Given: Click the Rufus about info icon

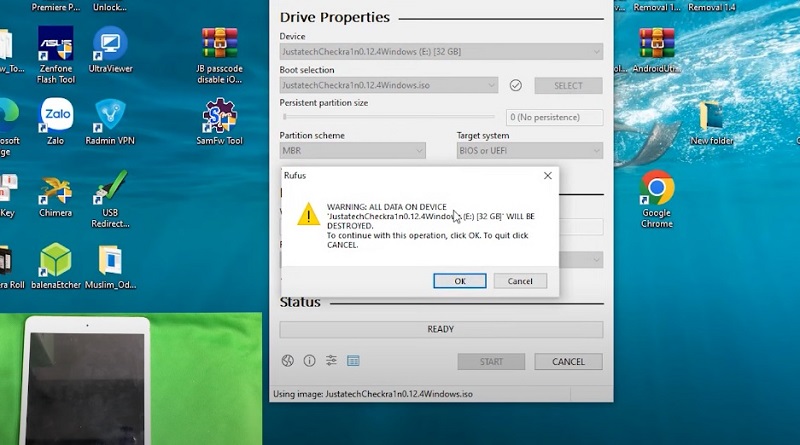Looking at the screenshot, I should pos(310,361).
